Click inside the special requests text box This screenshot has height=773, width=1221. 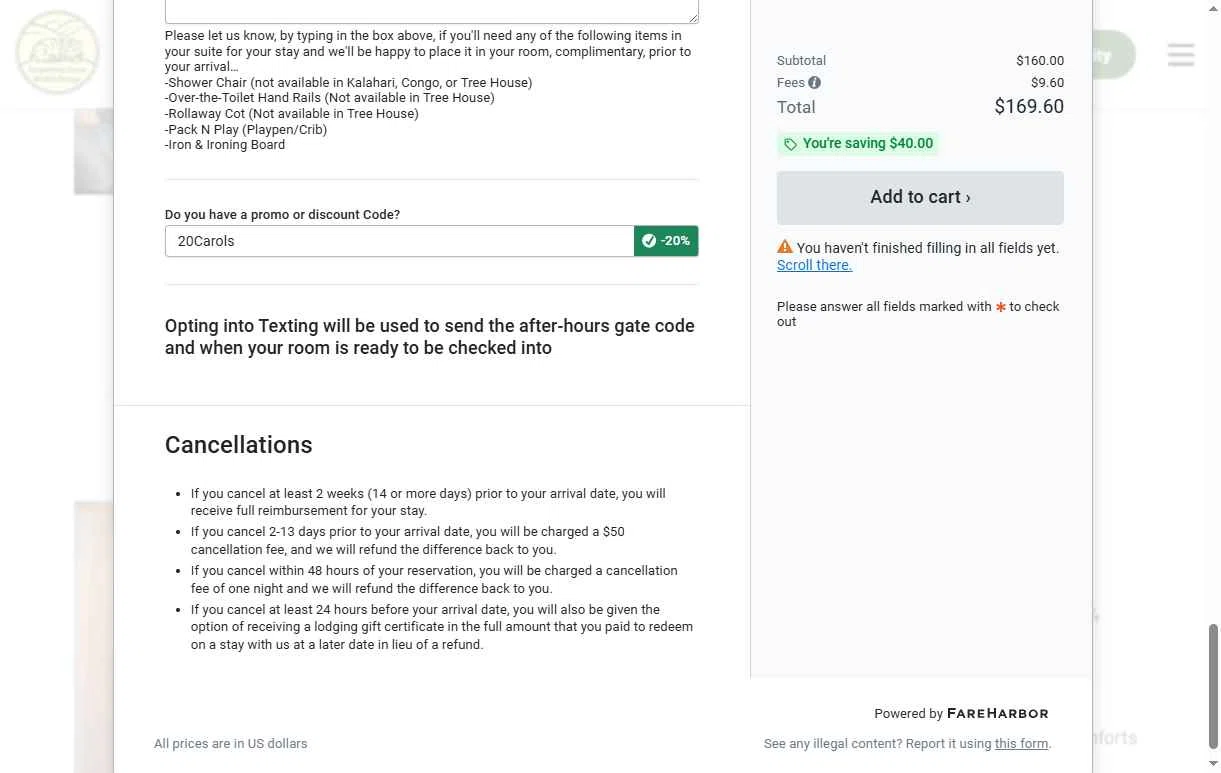click(x=432, y=11)
